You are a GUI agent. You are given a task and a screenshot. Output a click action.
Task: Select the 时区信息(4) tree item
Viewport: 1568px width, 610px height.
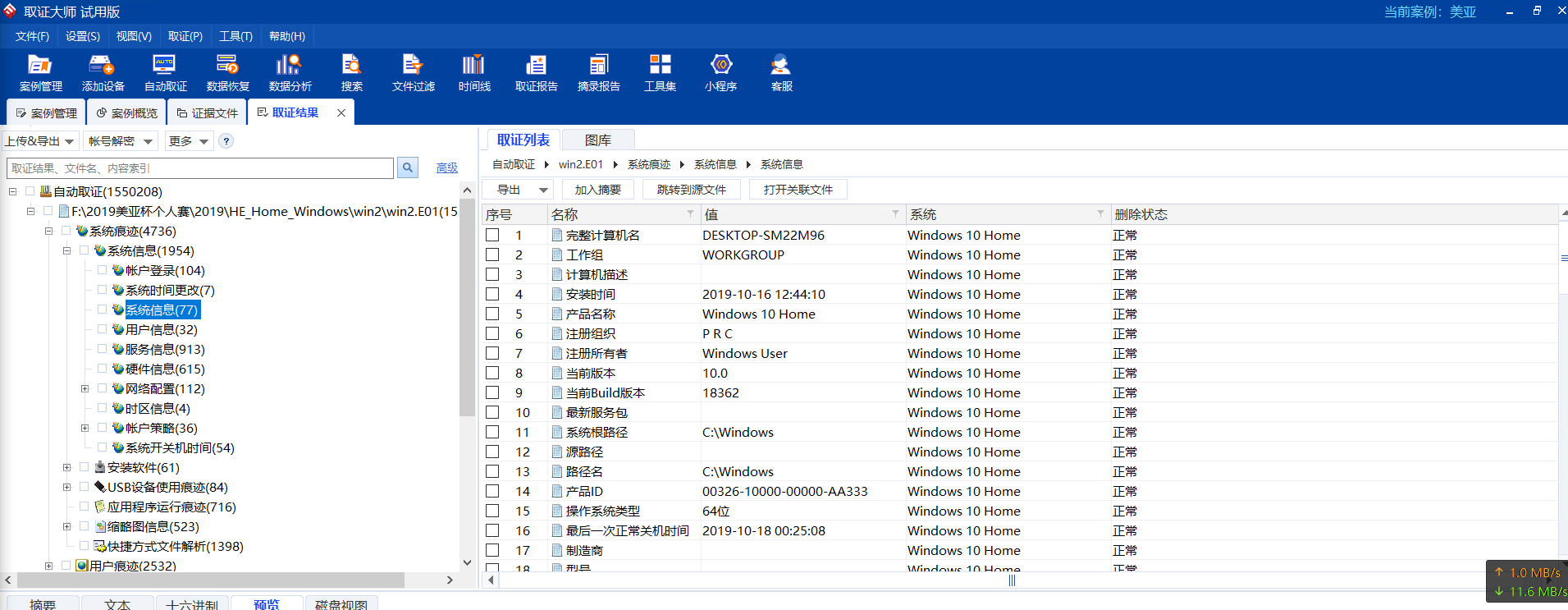click(x=158, y=408)
